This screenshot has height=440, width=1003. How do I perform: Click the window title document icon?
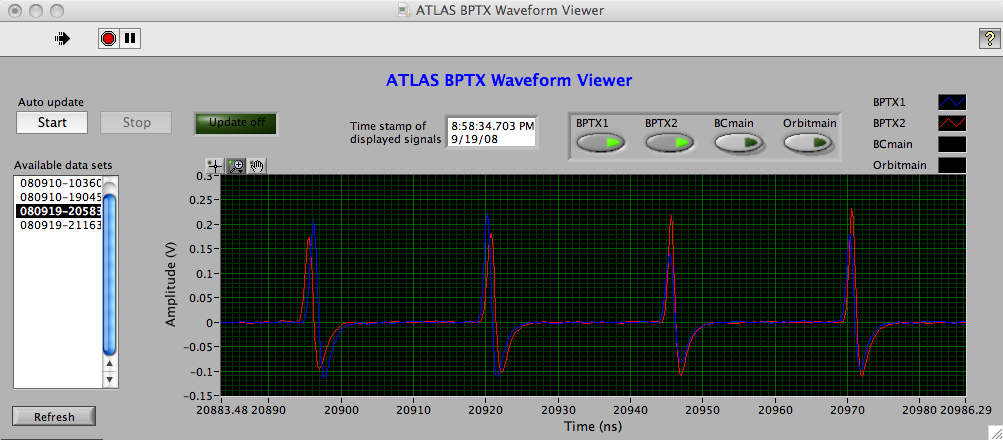(x=403, y=10)
